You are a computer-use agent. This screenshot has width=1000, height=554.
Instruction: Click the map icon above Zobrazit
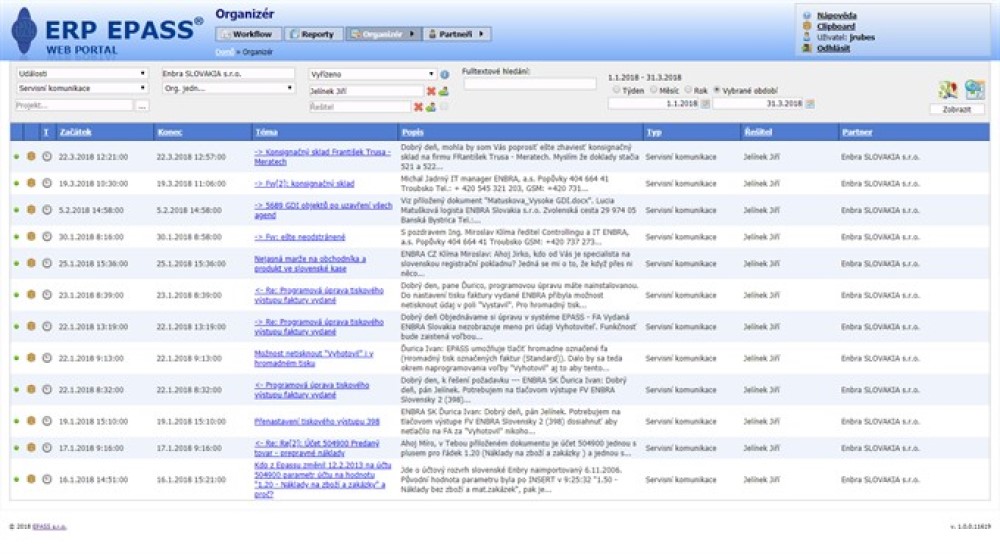(x=948, y=90)
